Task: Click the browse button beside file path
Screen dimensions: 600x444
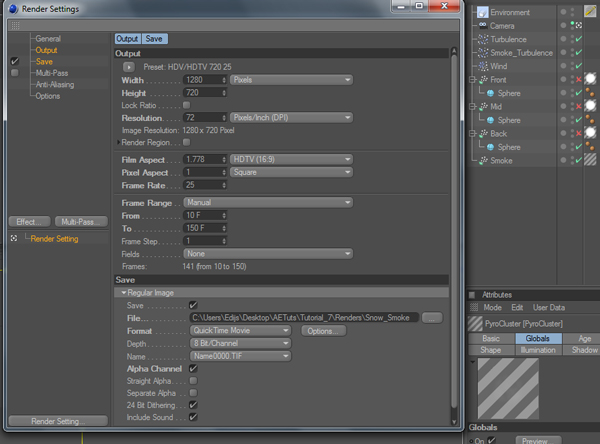Action: click(432, 318)
